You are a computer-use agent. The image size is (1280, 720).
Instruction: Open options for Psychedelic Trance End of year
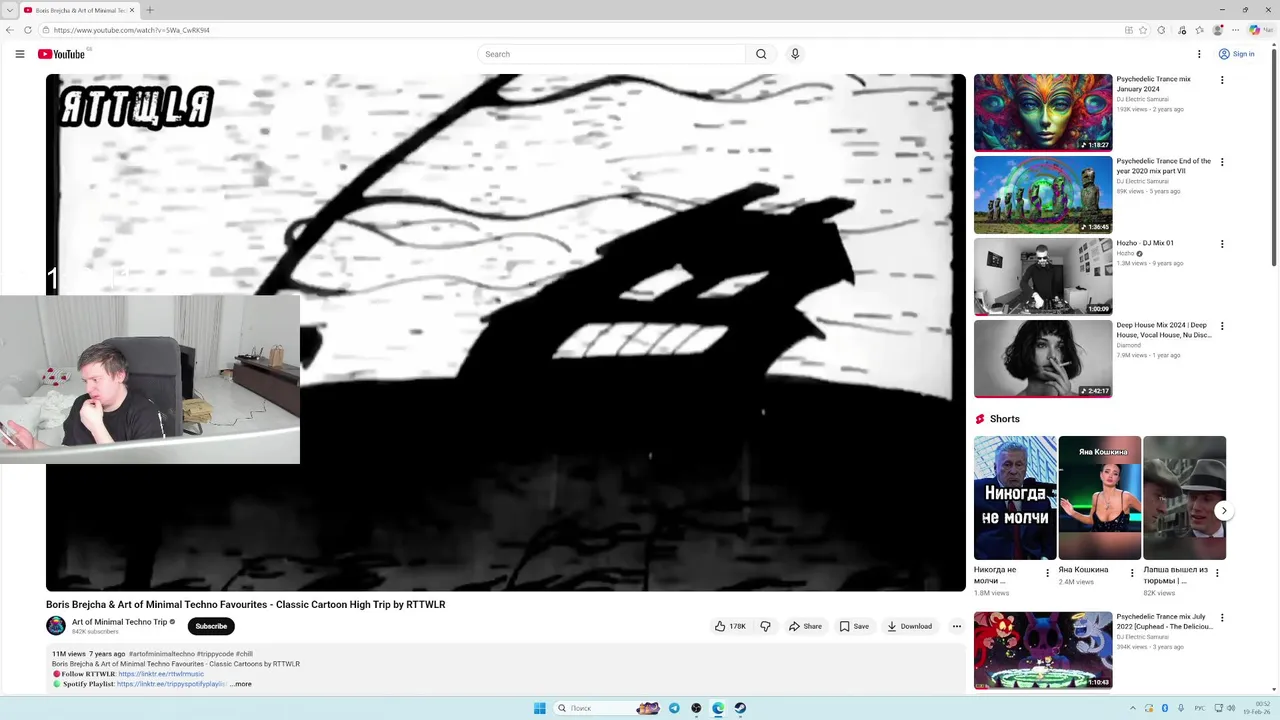point(1221,162)
